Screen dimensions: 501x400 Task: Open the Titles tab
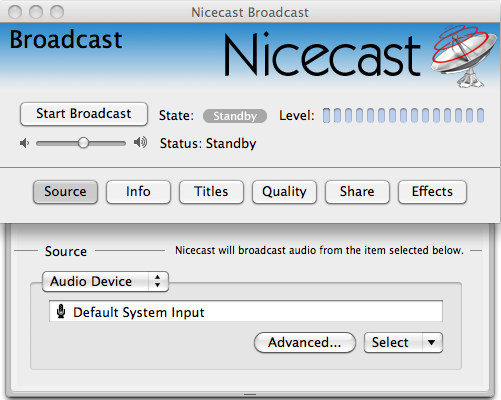tap(211, 192)
